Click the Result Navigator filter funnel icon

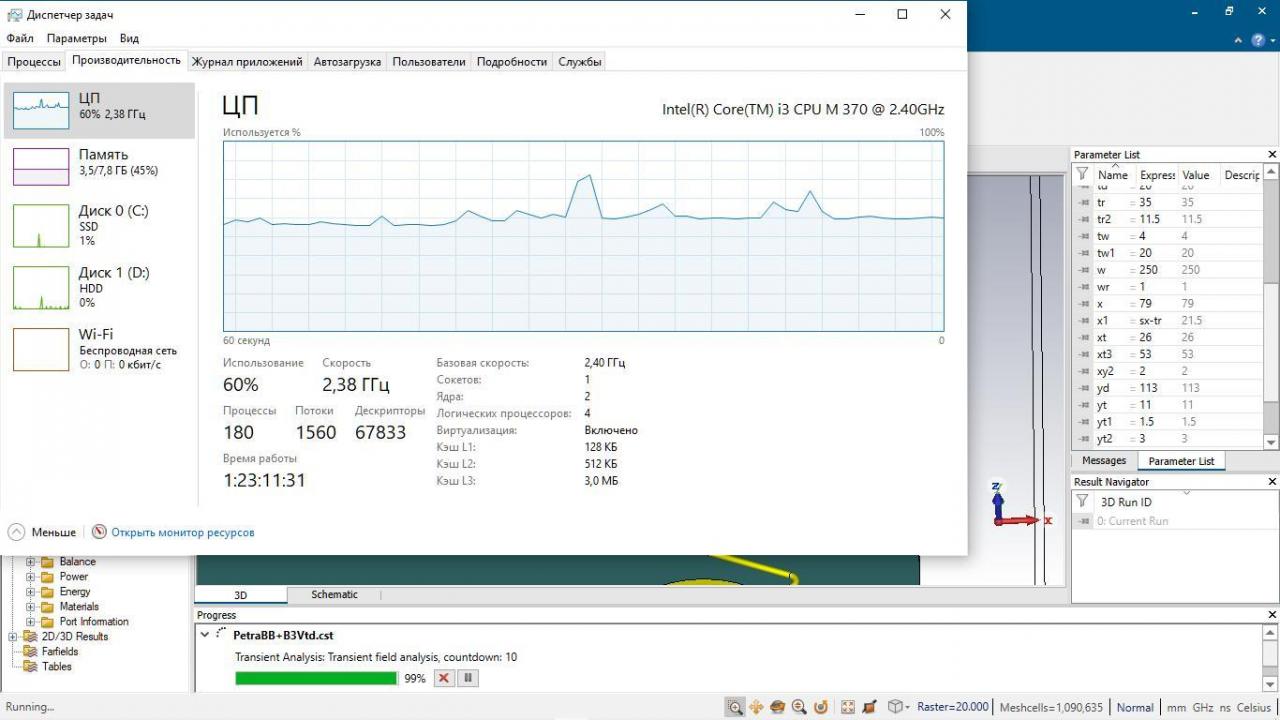click(1082, 501)
